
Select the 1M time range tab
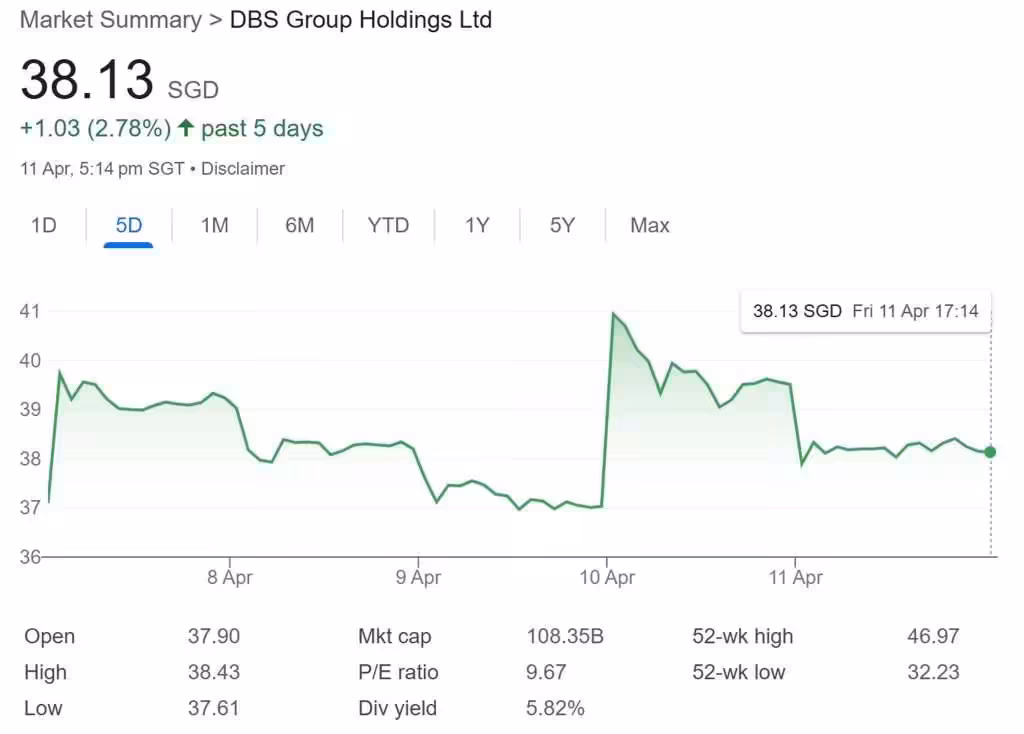point(213,225)
